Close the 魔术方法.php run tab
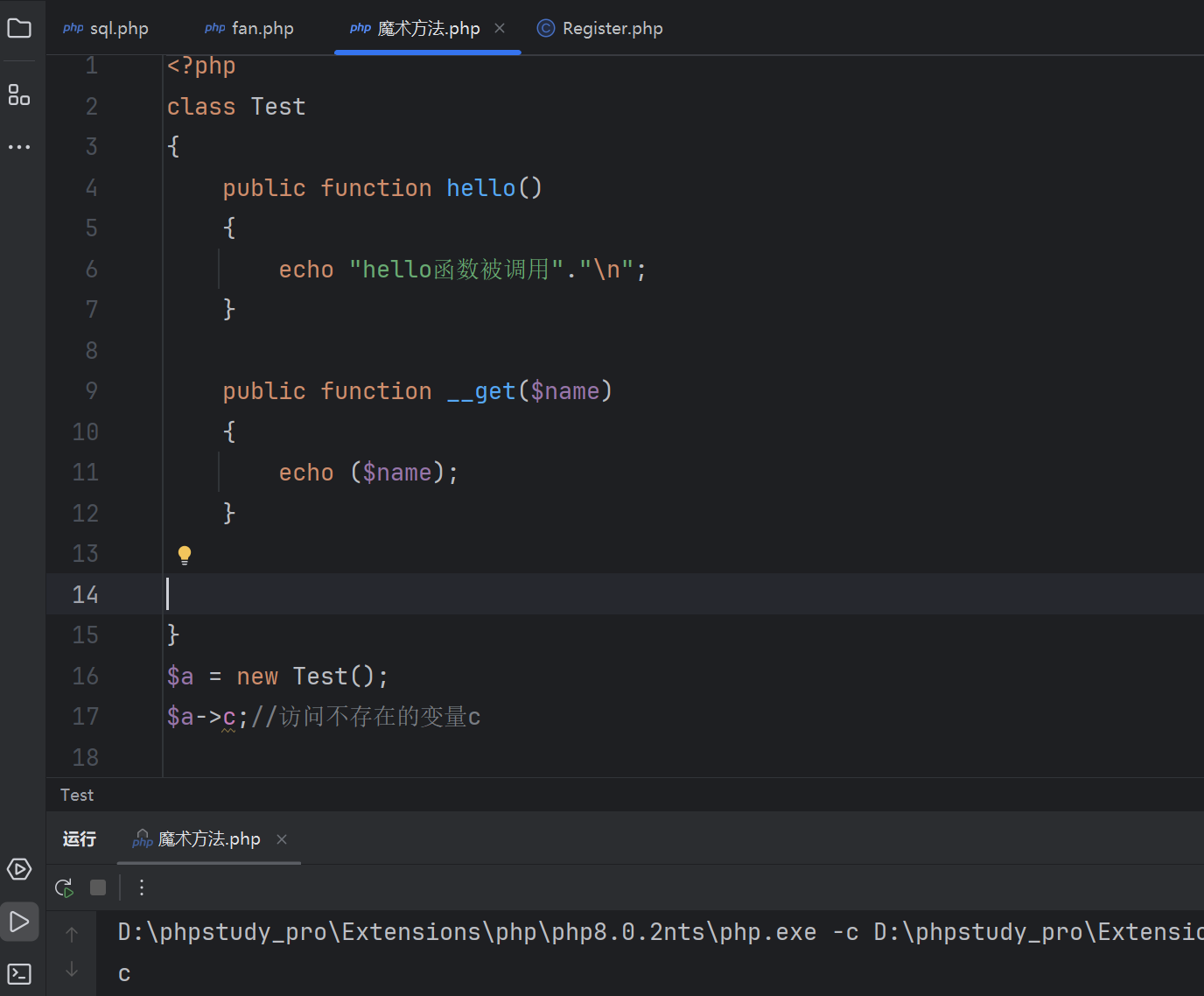This screenshot has height=996, width=1204. 282,839
